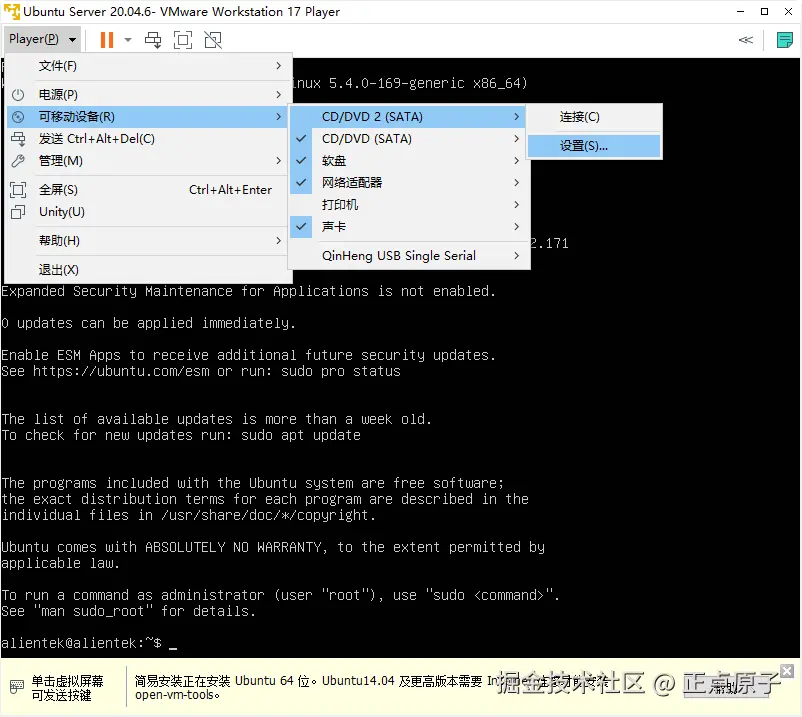Maximize the VMware Player window
802x717 pixels.
(x=764, y=11)
